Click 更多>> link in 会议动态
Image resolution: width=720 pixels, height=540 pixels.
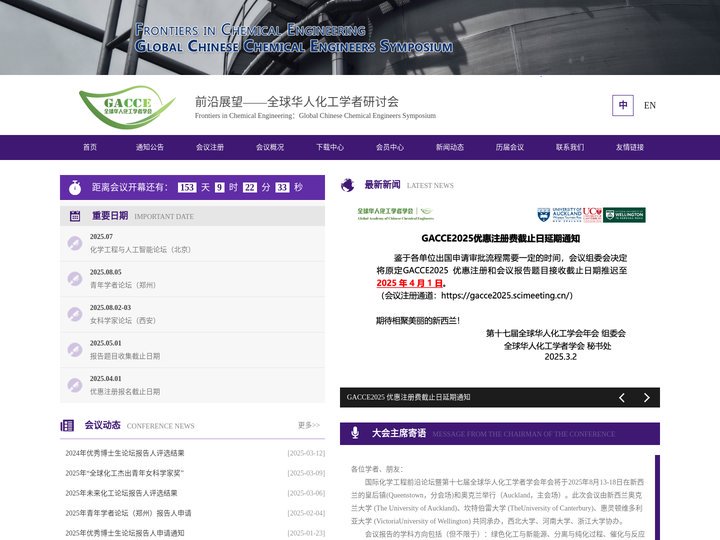pos(309,425)
